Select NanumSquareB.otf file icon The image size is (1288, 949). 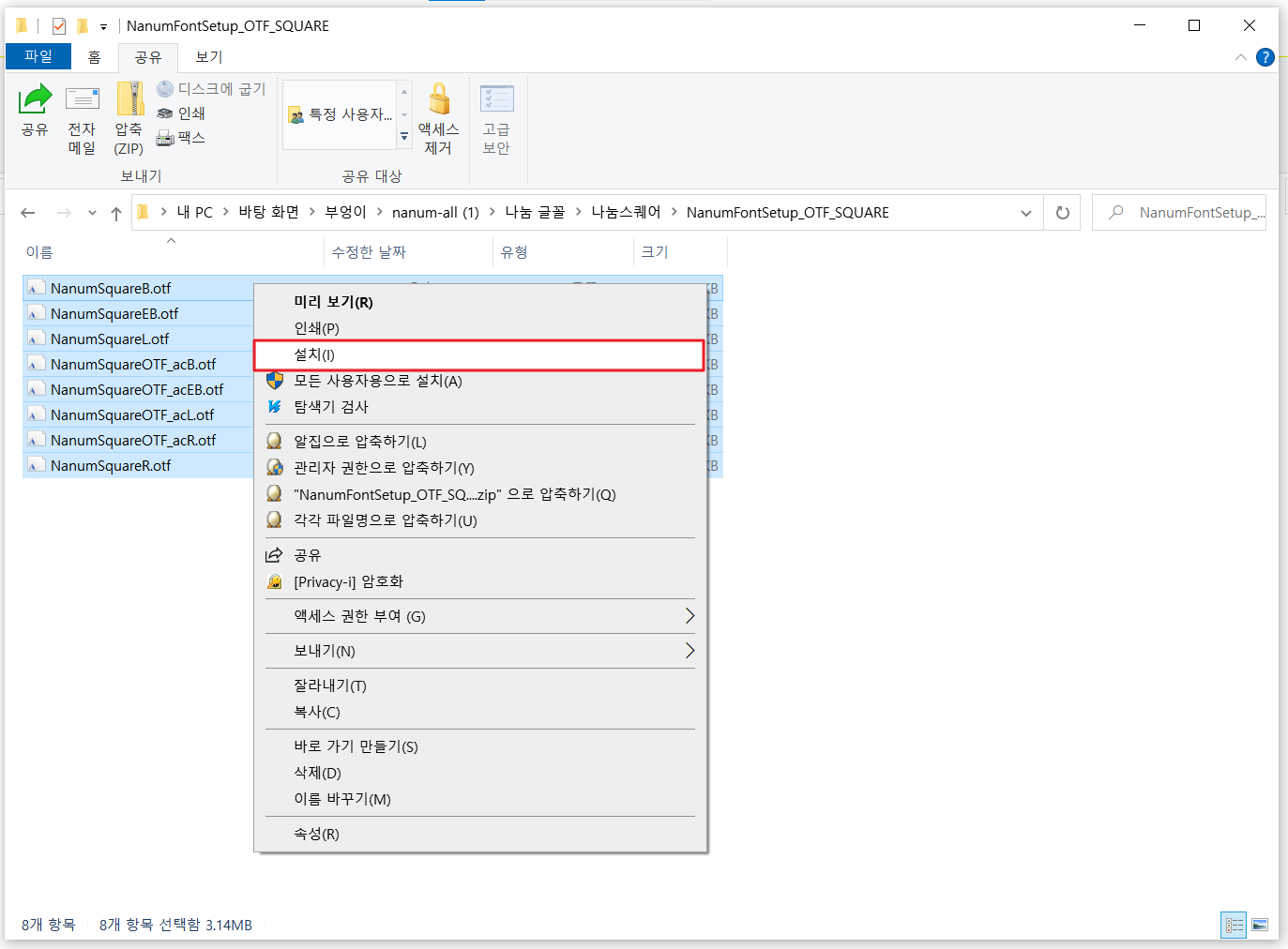click(x=36, y=288)
